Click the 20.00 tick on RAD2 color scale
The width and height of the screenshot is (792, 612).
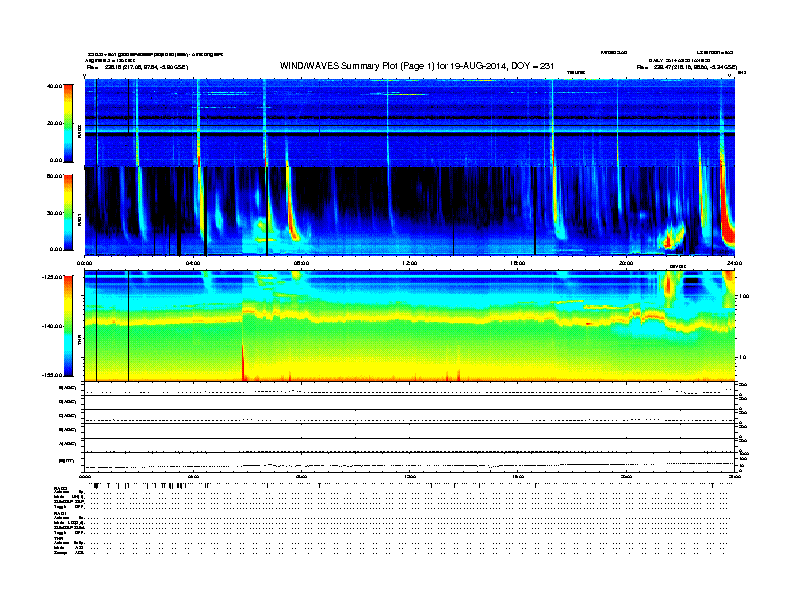54,123
